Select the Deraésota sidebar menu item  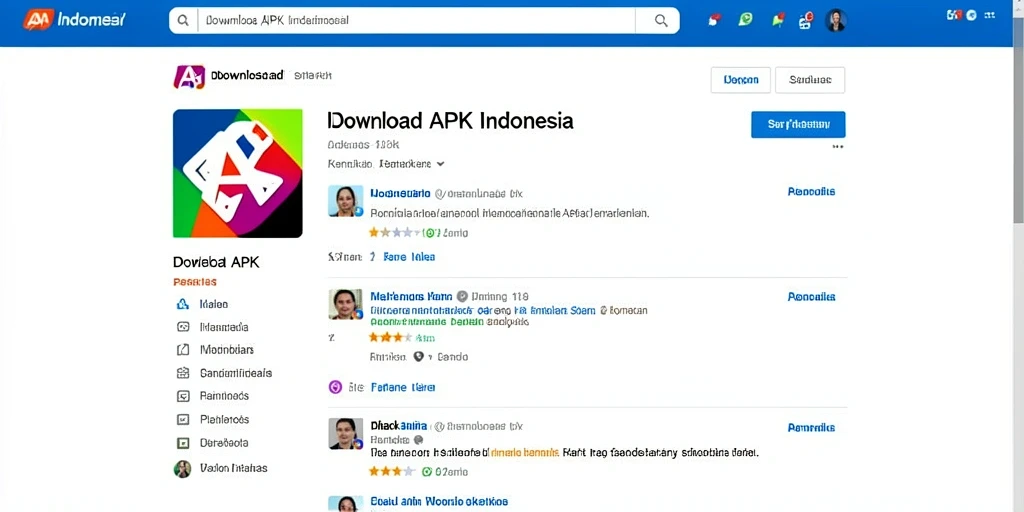point(223,443)
